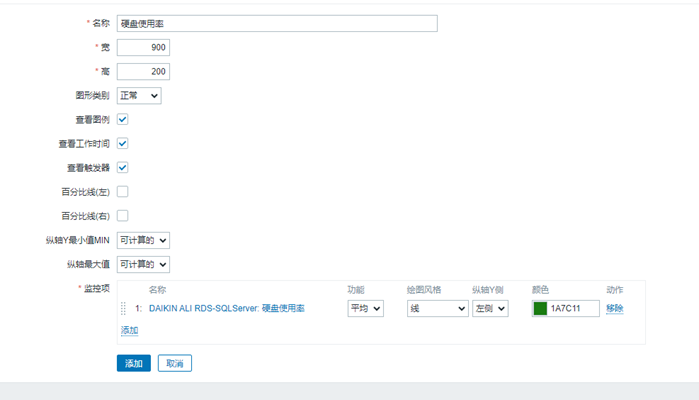
Task: Click the 高 height input field
Action: [143, 71]
